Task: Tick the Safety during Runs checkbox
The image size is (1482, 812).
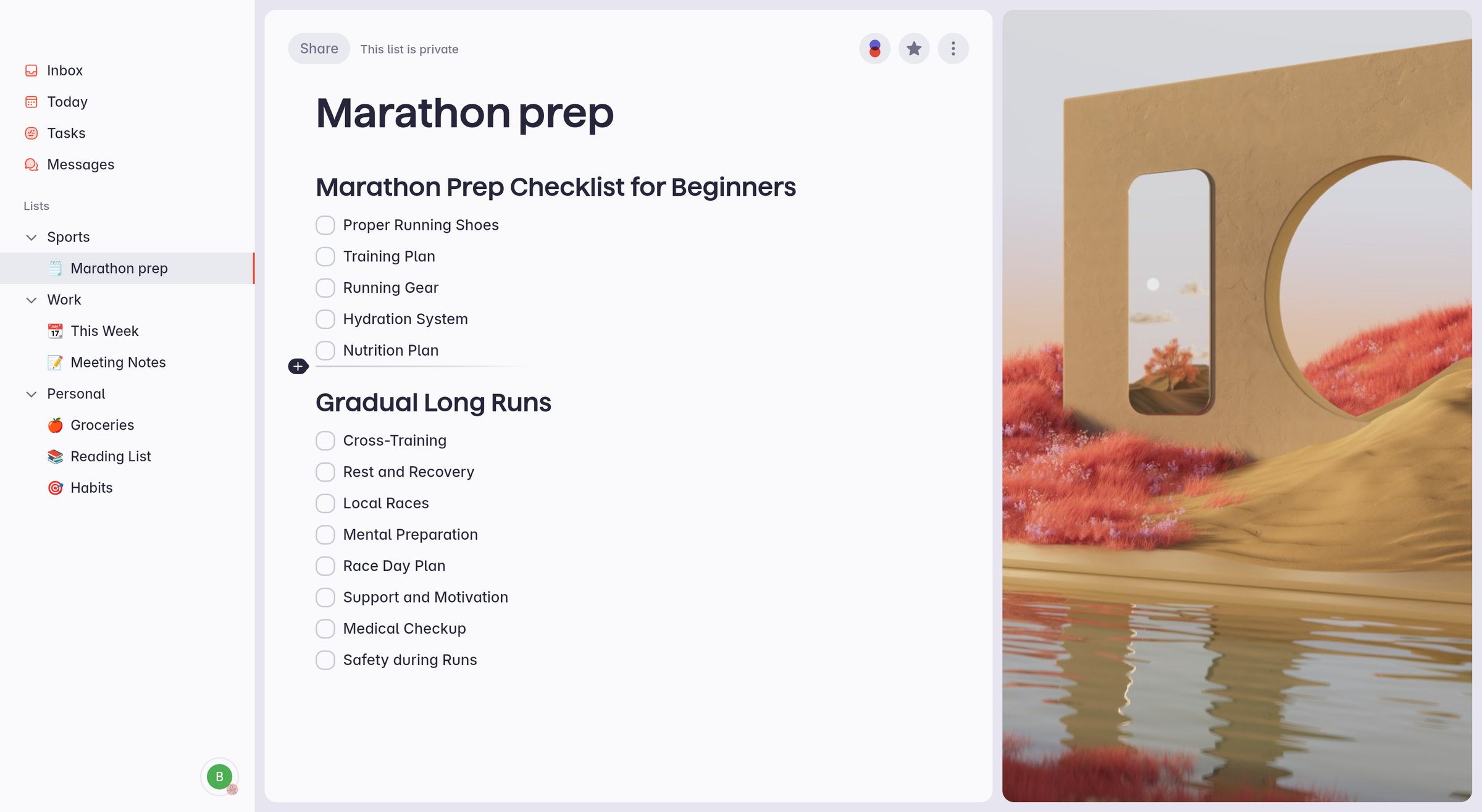Action: point(325,660)
